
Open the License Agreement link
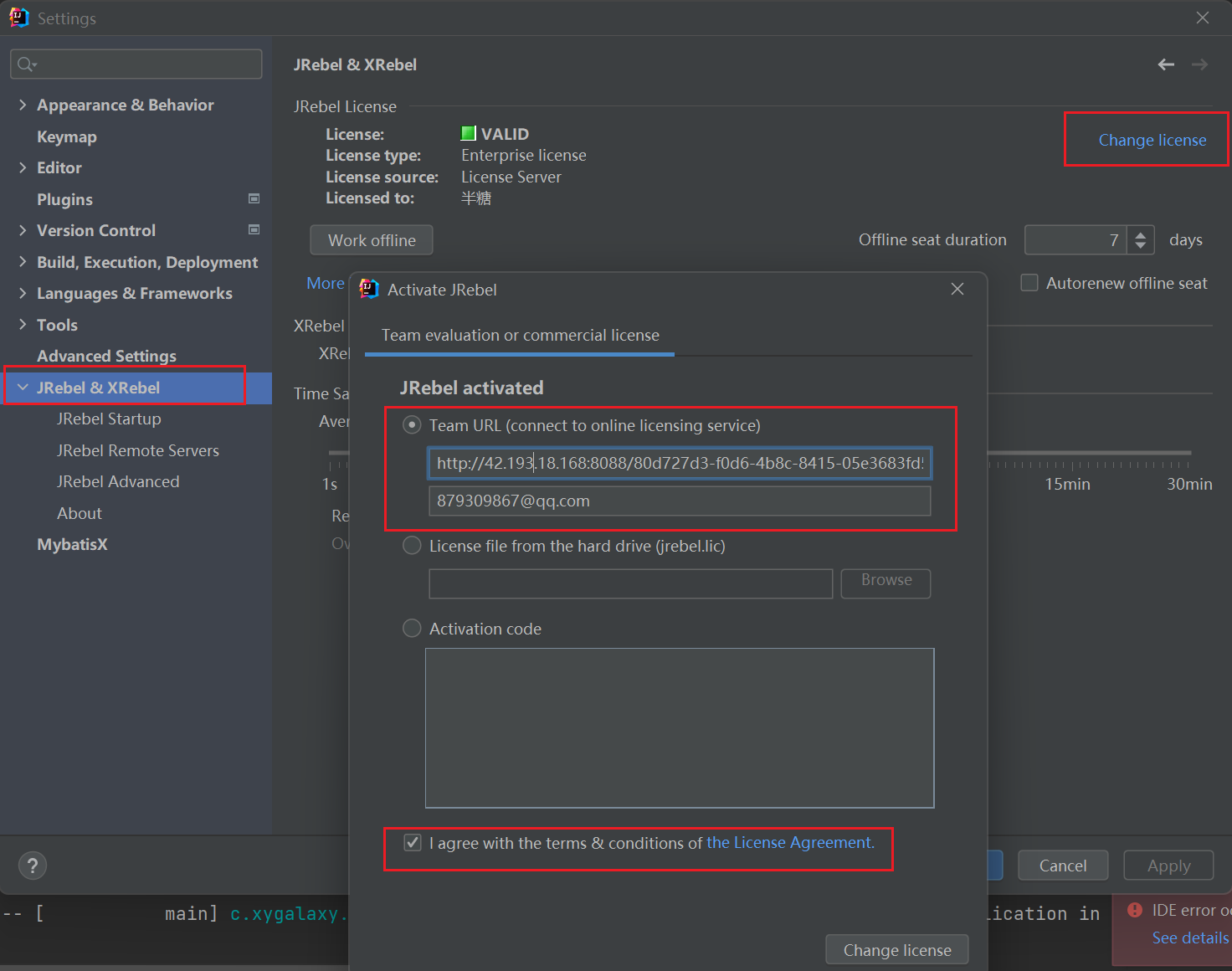789,843
